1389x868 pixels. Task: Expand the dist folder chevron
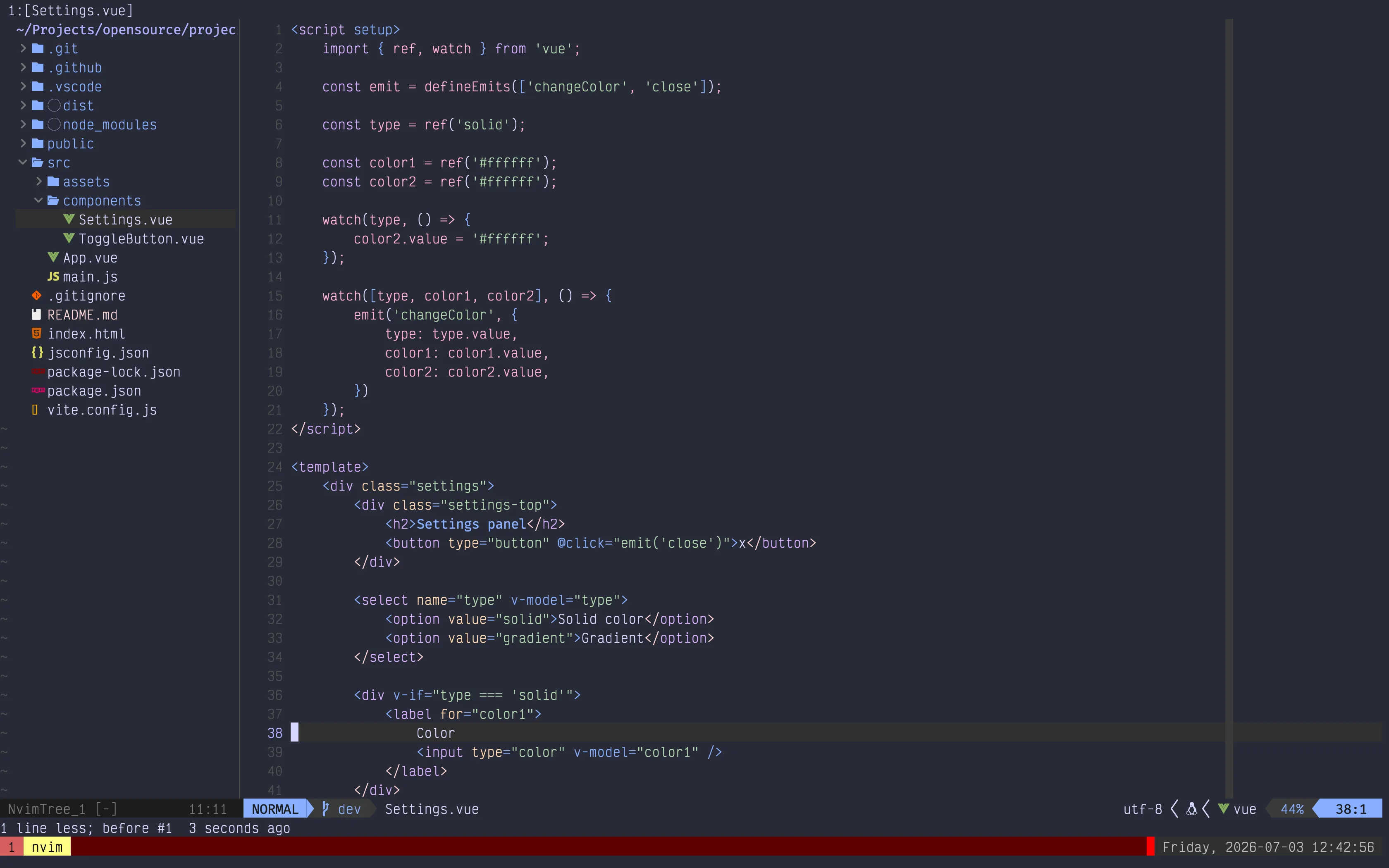point(23,105)
